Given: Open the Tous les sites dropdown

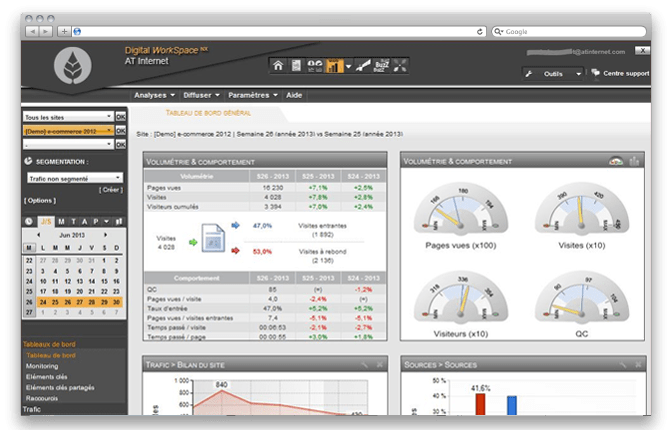Looking at the screenshot, I should (67, 117).
